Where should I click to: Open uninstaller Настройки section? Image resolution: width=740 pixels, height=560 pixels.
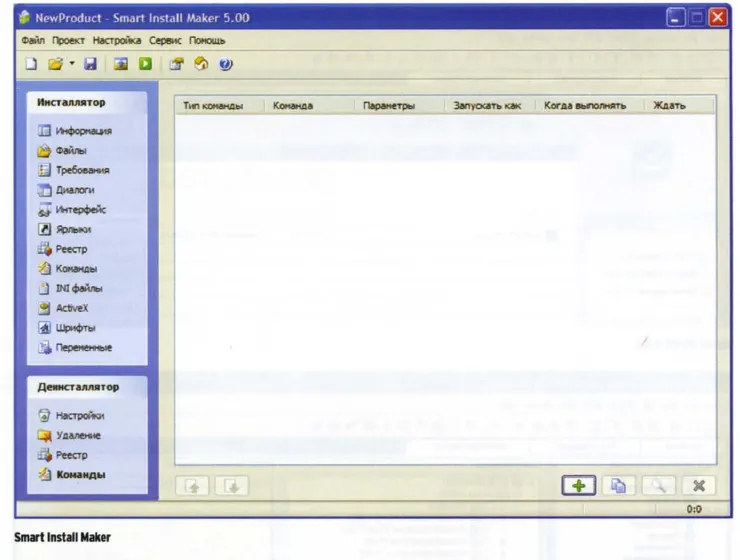click(x=80, y=416)
